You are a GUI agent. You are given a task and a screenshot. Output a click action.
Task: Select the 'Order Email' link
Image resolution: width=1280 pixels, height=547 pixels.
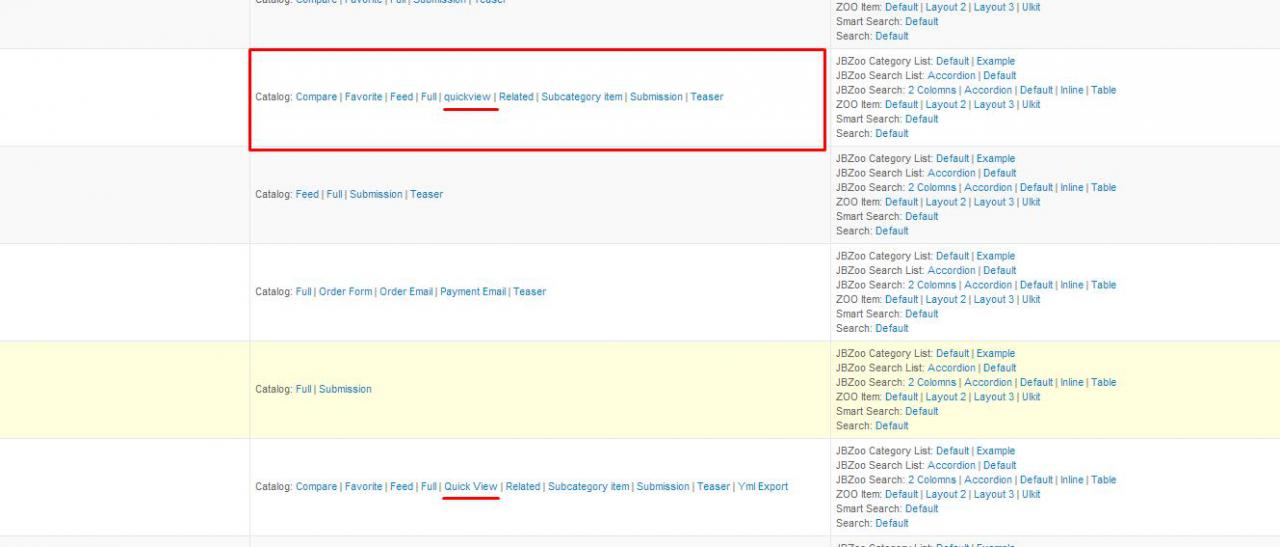(406, 292)
